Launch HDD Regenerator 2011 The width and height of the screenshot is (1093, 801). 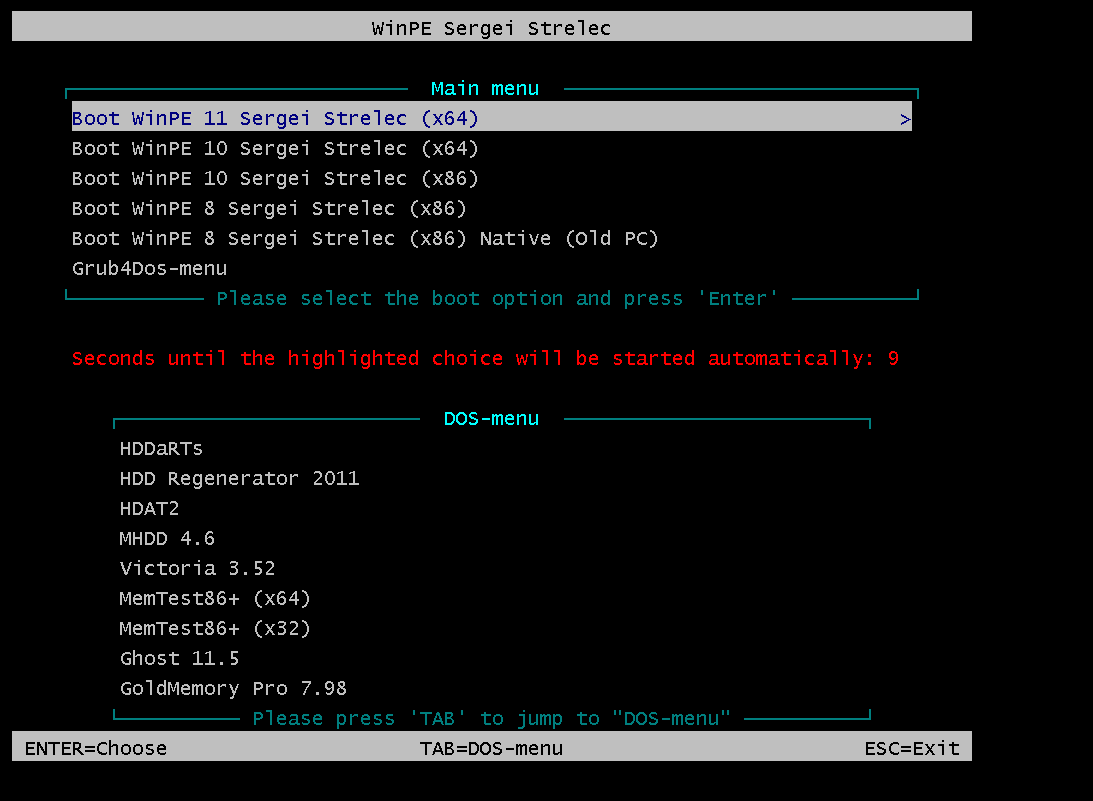(x=239, y=478)
